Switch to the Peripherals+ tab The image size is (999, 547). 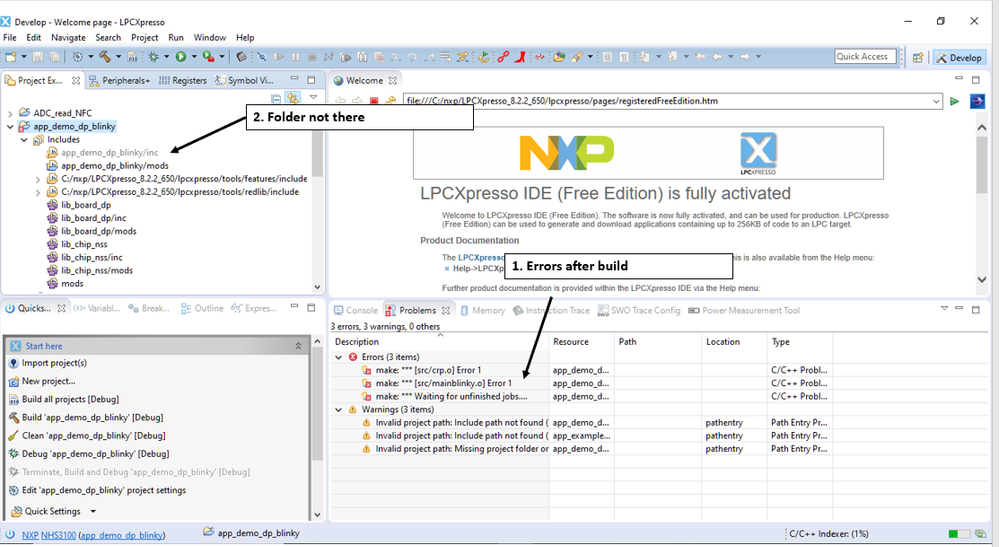[x=119, y=80]
